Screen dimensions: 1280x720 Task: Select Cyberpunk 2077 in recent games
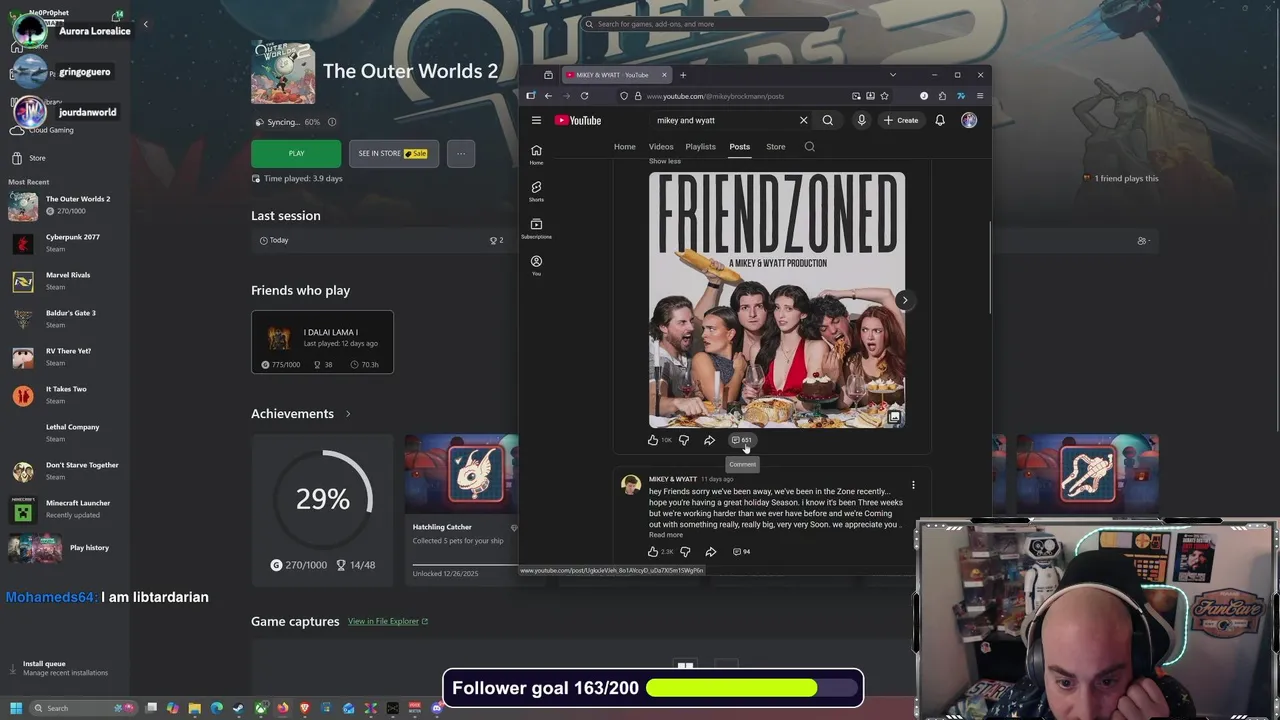(x=66, y=243)
